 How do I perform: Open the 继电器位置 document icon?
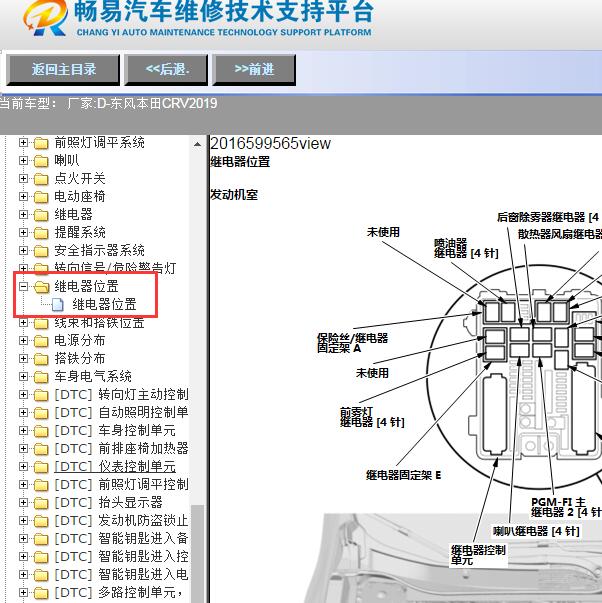coord(57,305)
